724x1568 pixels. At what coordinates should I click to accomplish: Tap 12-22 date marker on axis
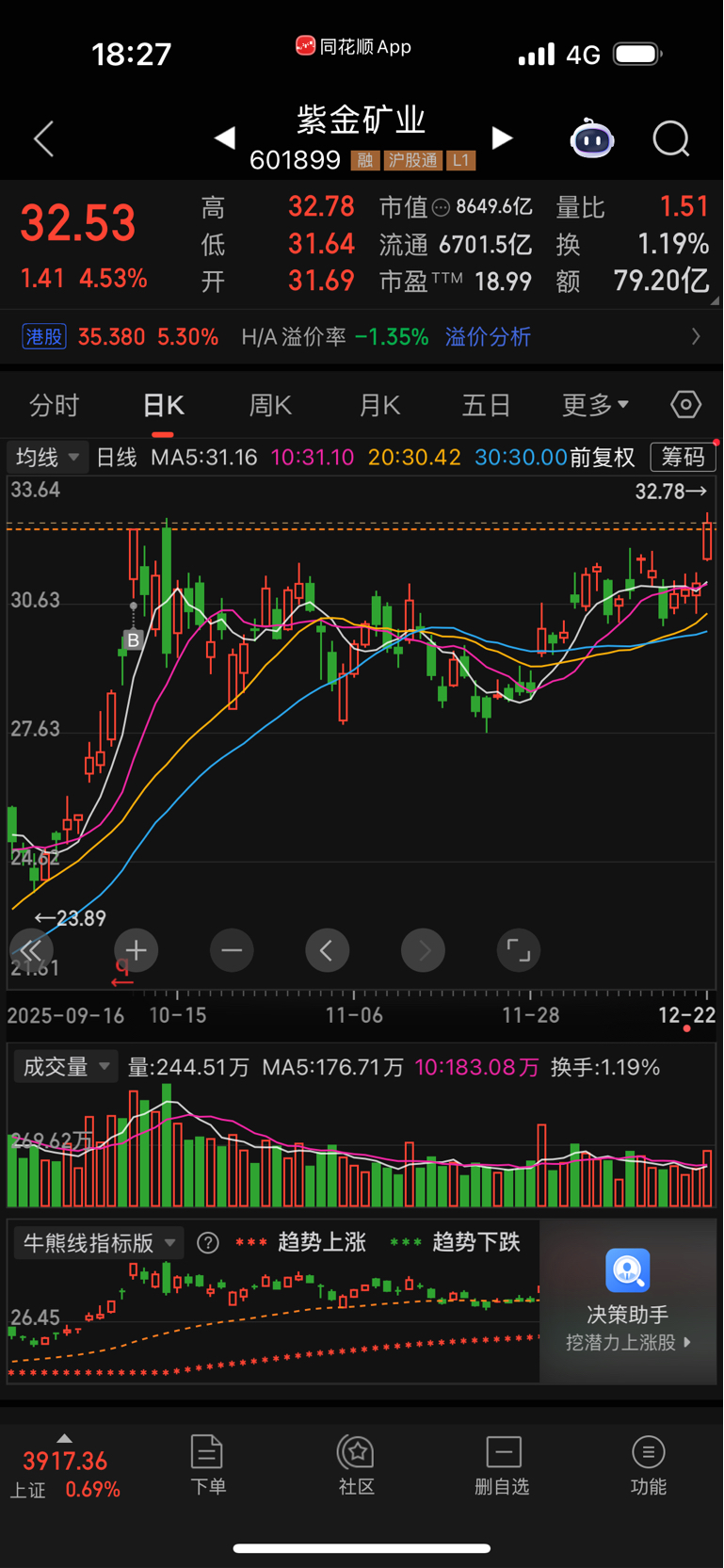click(x=687, y=1015)
